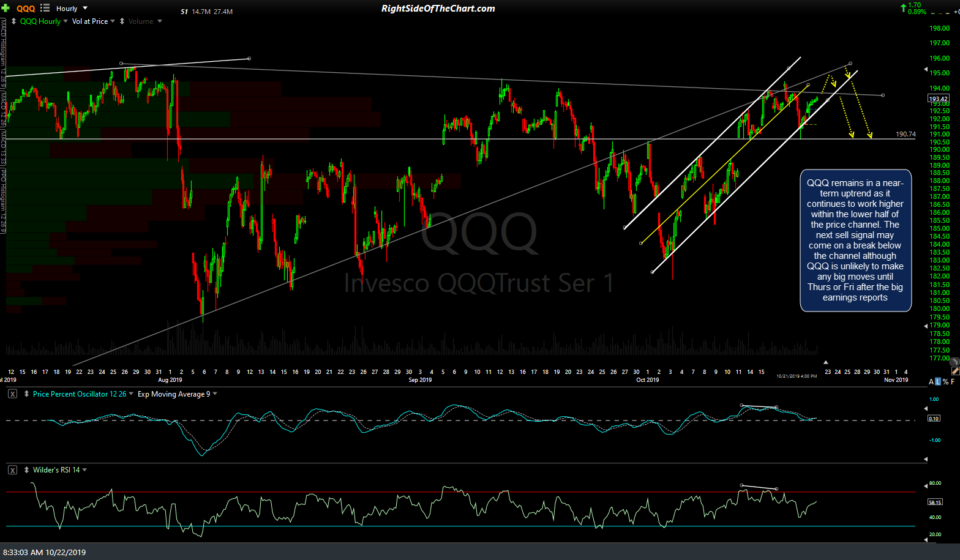The height and width of the screenshot is (560, 960).
Task: Select the F scale button
Action: click(953, 382)
